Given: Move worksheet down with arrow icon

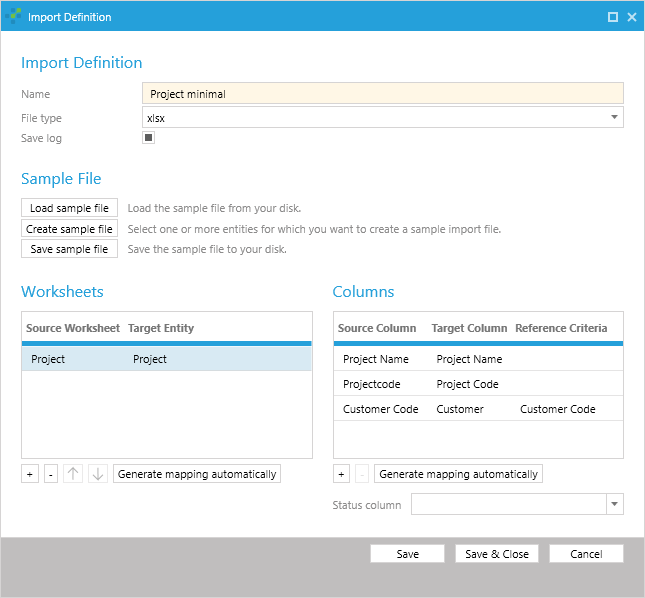Looking at the screenshot, I should (x=97, y=474).
